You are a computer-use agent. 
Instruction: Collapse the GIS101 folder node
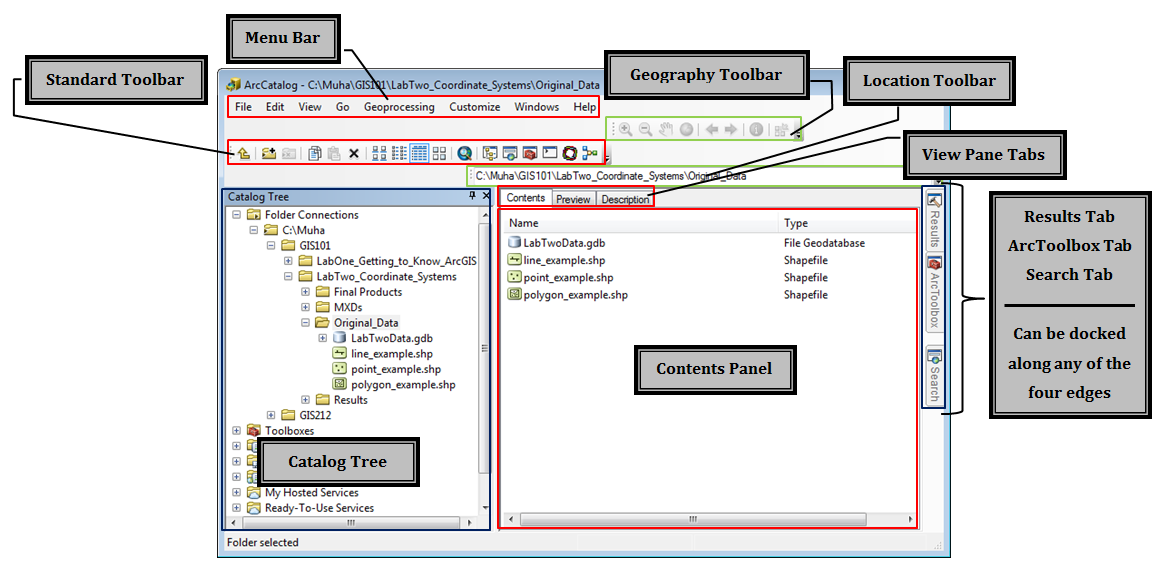(x=271, y=245)
